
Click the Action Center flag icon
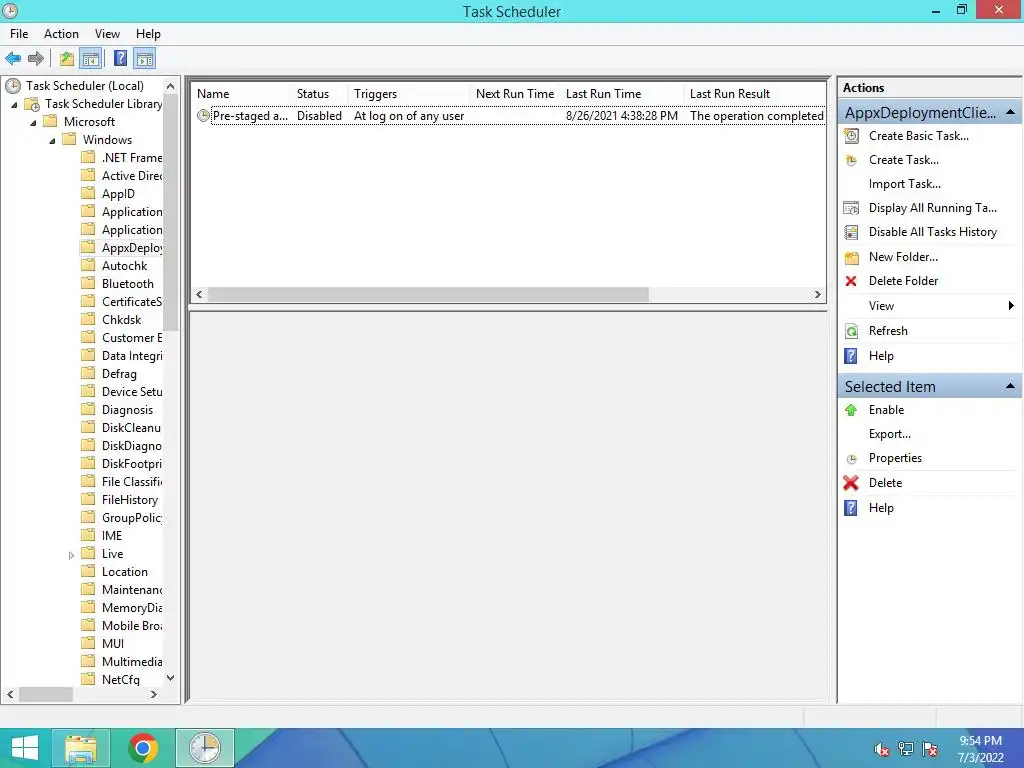pos(930,749)
